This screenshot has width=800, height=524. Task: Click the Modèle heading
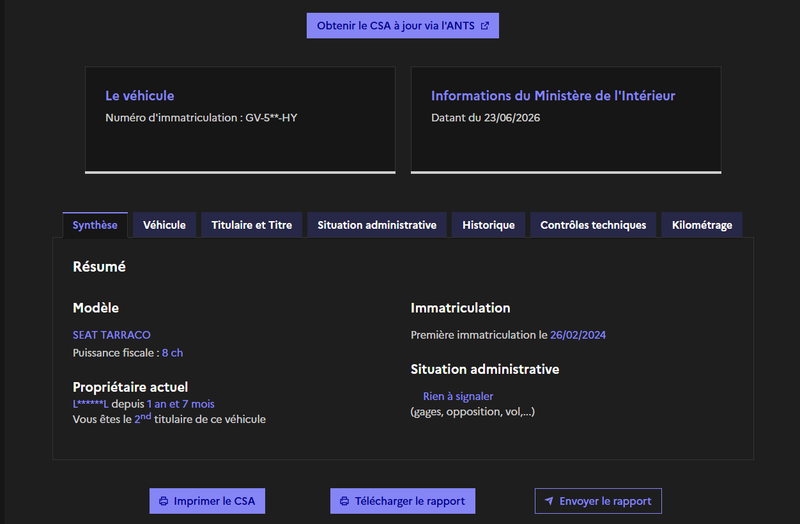pos(96,308)
